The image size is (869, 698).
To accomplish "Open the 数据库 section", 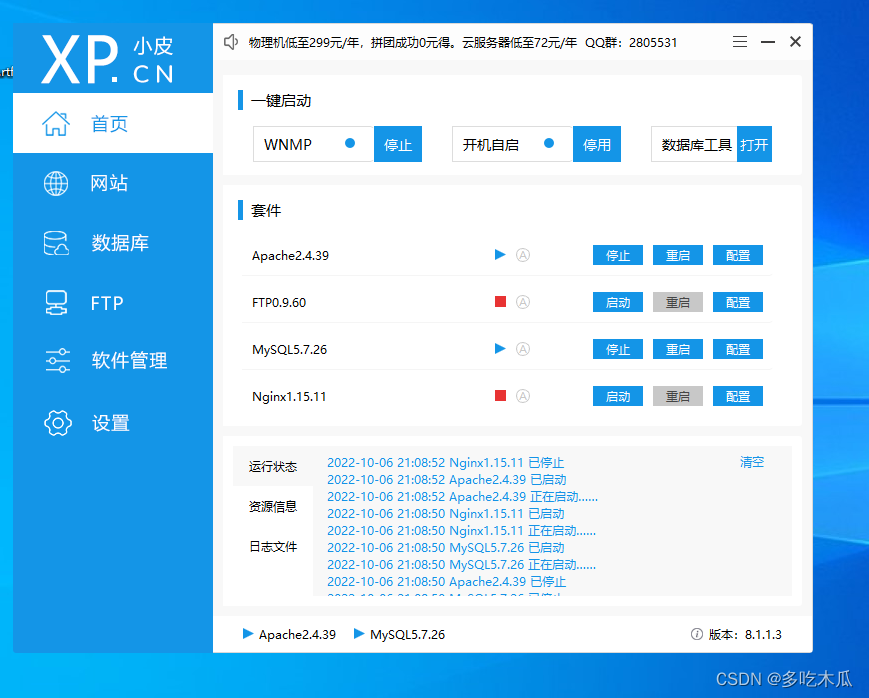I will click(x=113, y=243).
